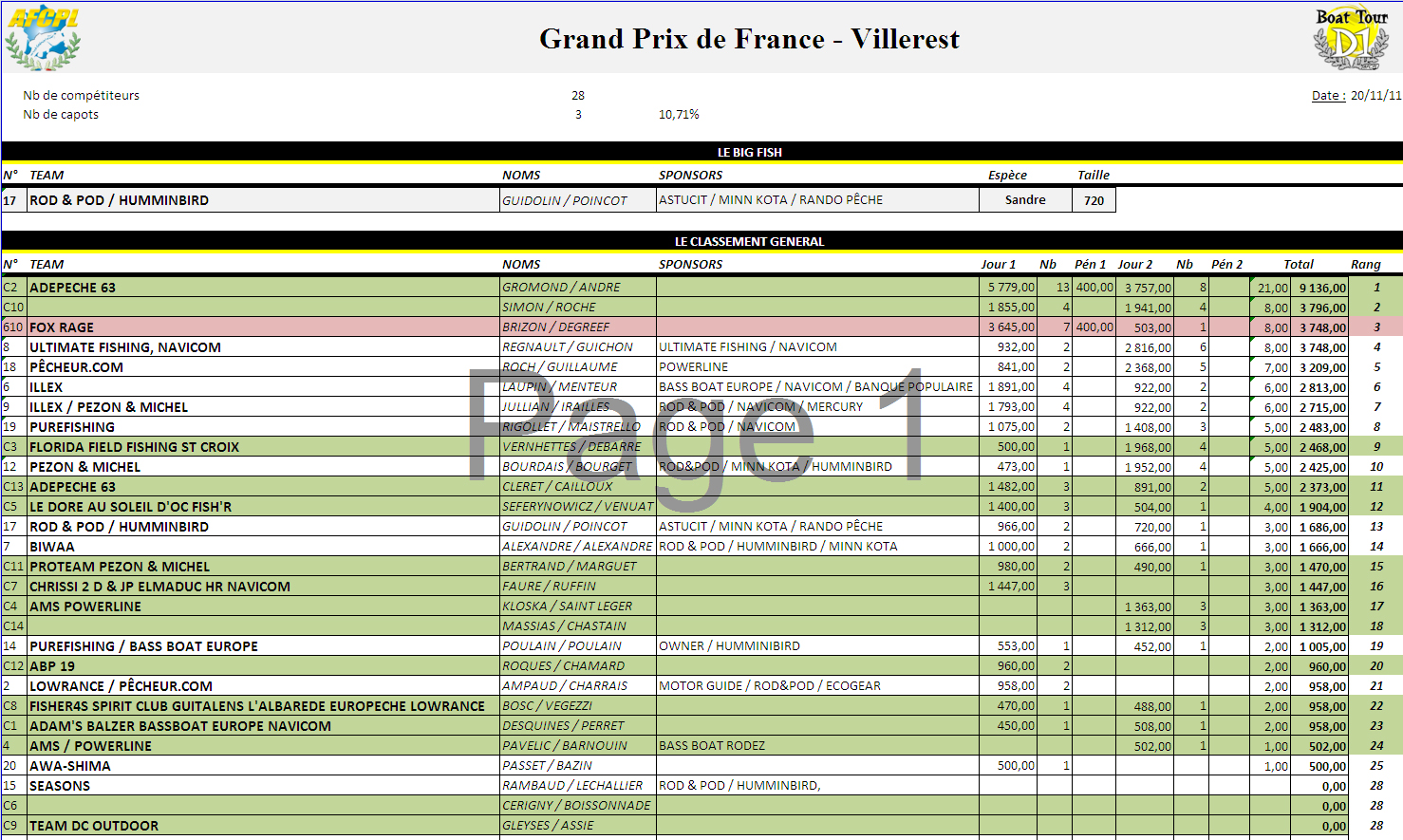Click the POWERLINE sponsor cell
1403x840 pixels.
click(x=817, y=366)
